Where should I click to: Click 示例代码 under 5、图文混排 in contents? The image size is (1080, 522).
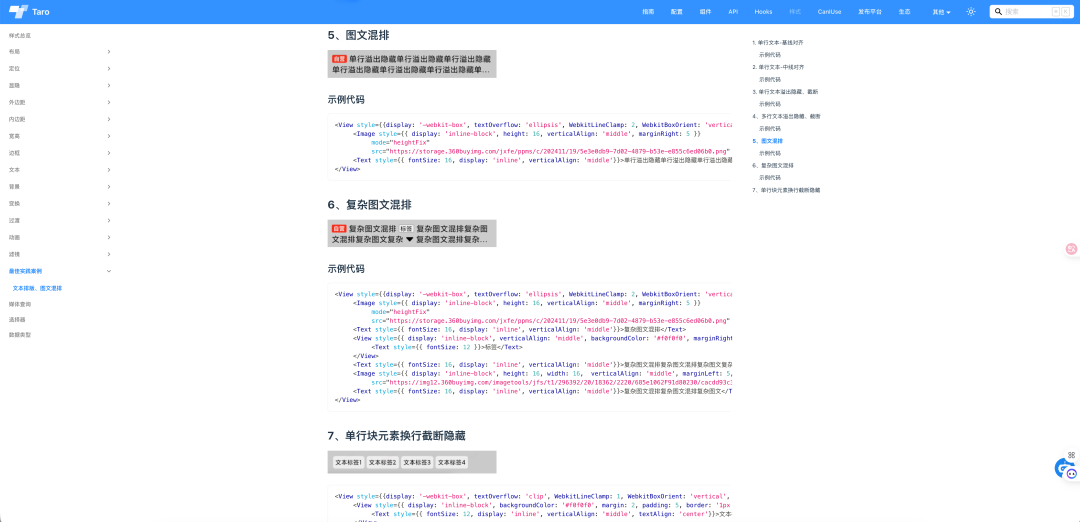(770, 153)
